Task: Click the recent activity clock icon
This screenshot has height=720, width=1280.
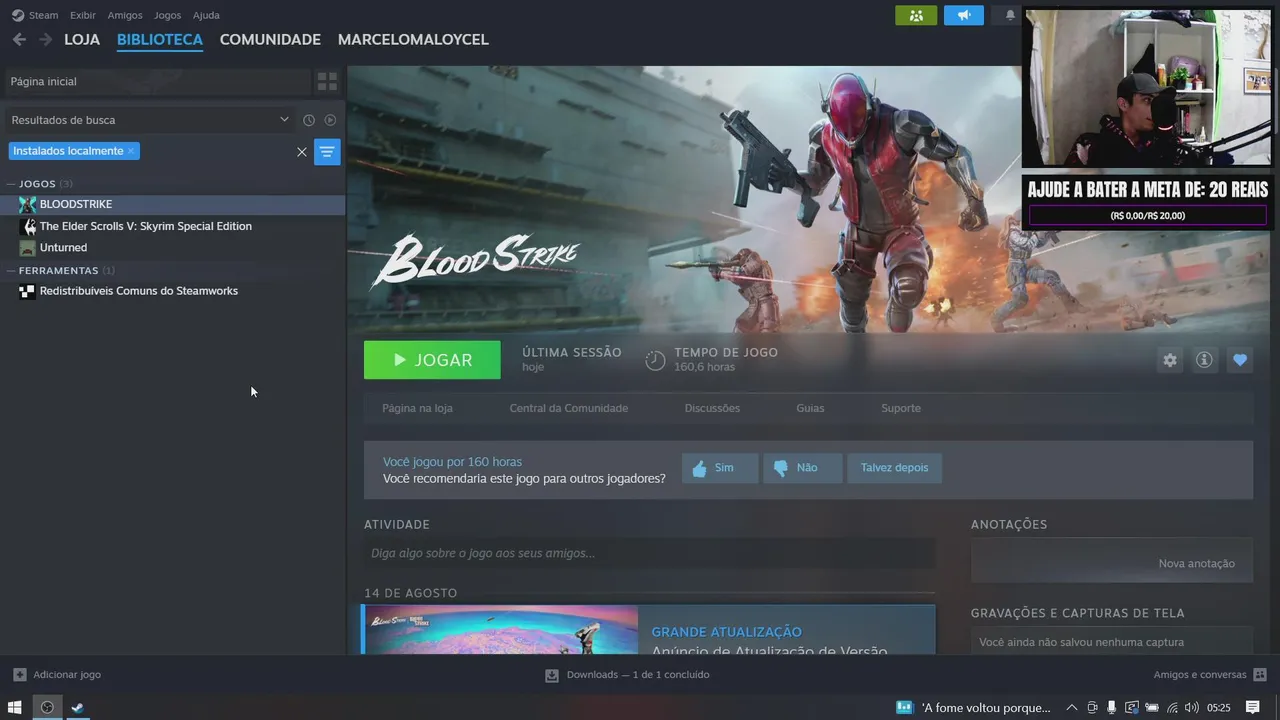Action: (x=309, y=120)
